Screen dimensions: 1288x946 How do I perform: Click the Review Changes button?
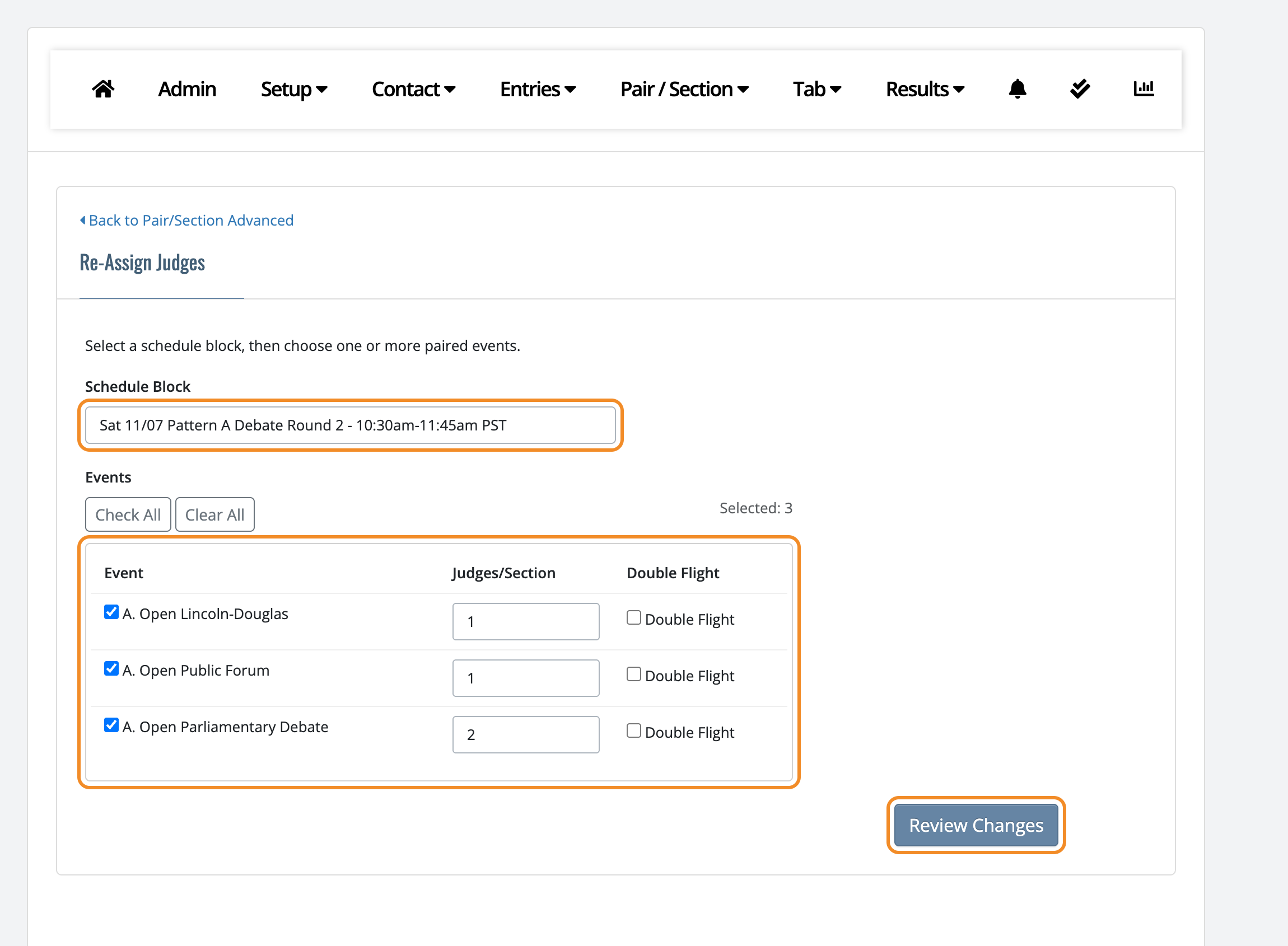click(x=976, y=825)
